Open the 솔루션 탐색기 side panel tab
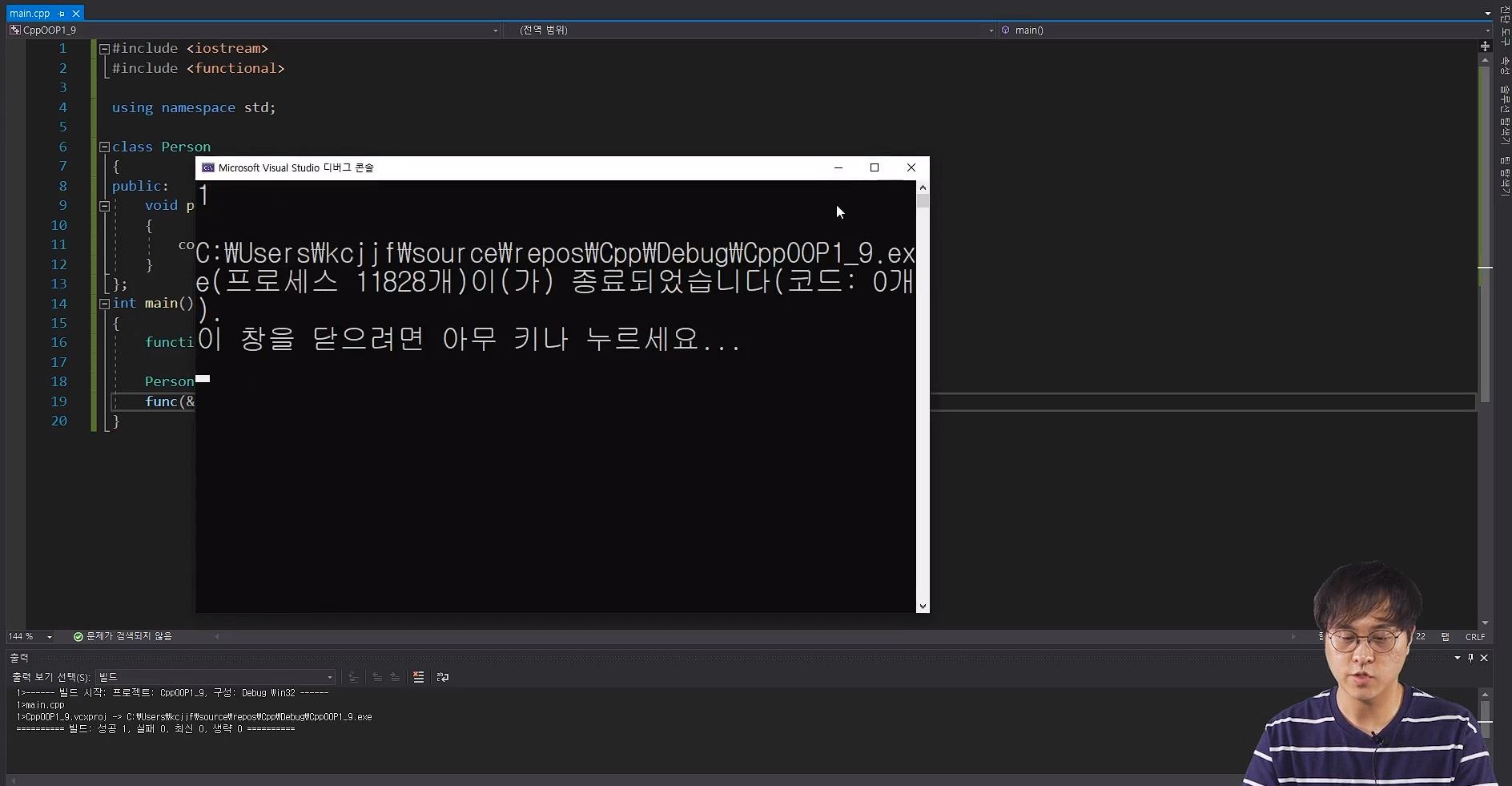 (x=1504, y=115)
